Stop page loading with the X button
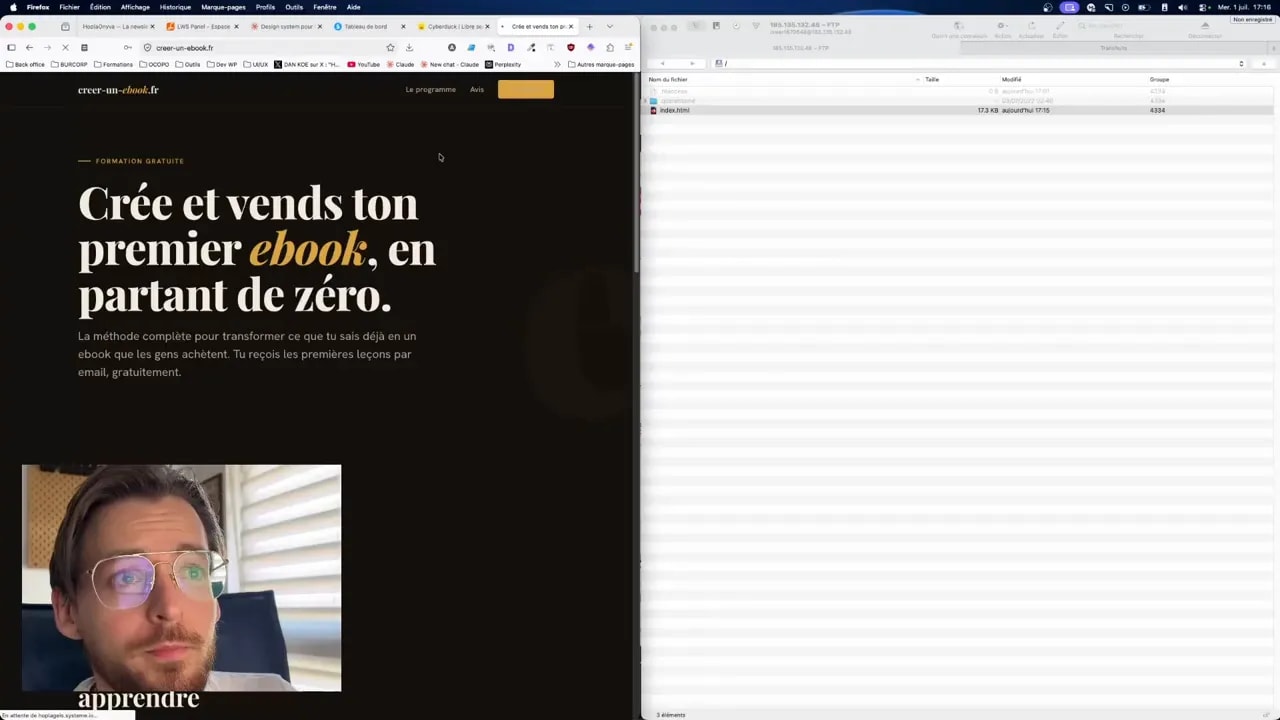 [x=65, y=47]
